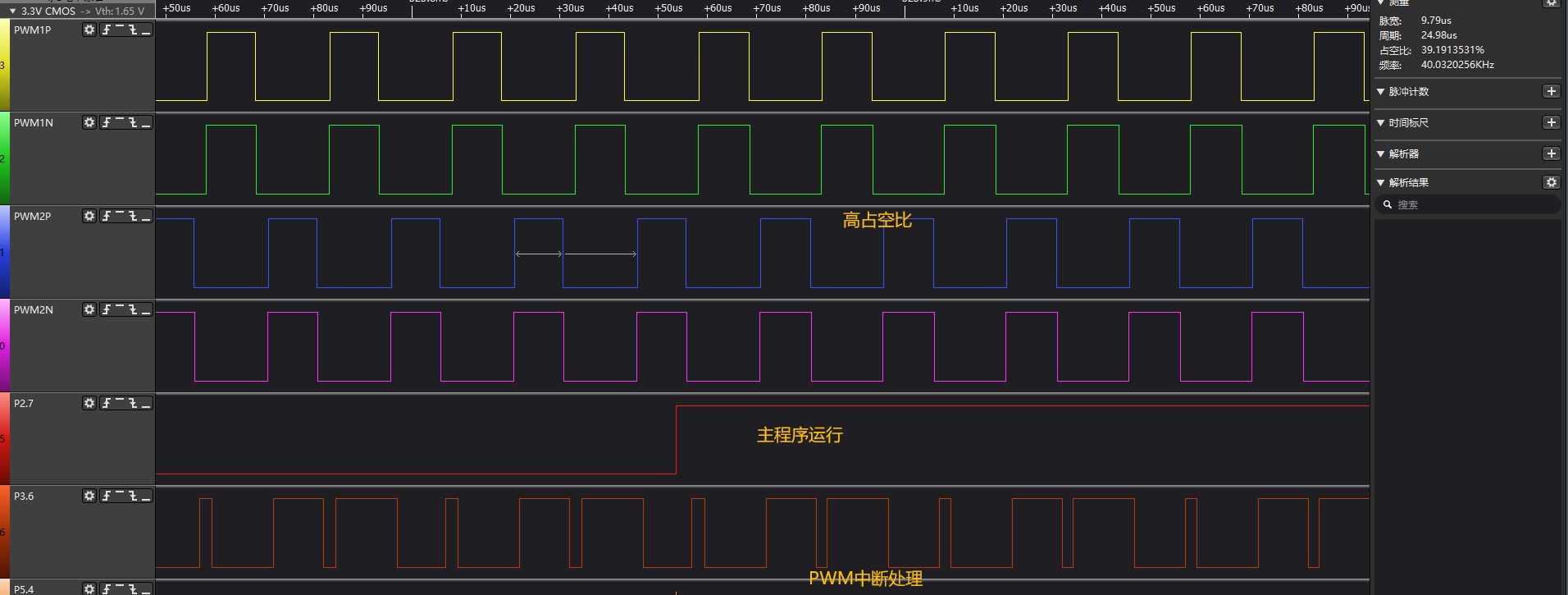
Task: Select the magenta PWM2N channel color bar
Action: 4,346
